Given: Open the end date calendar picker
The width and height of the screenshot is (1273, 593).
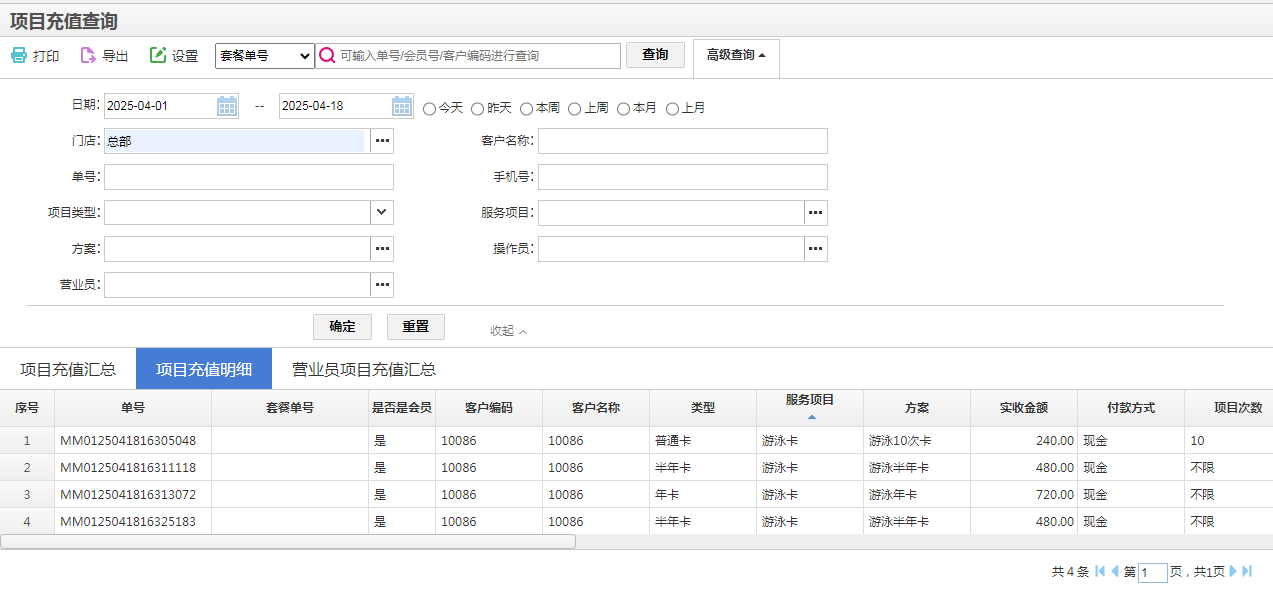Looking at the screenshot, I should point(402,106).
